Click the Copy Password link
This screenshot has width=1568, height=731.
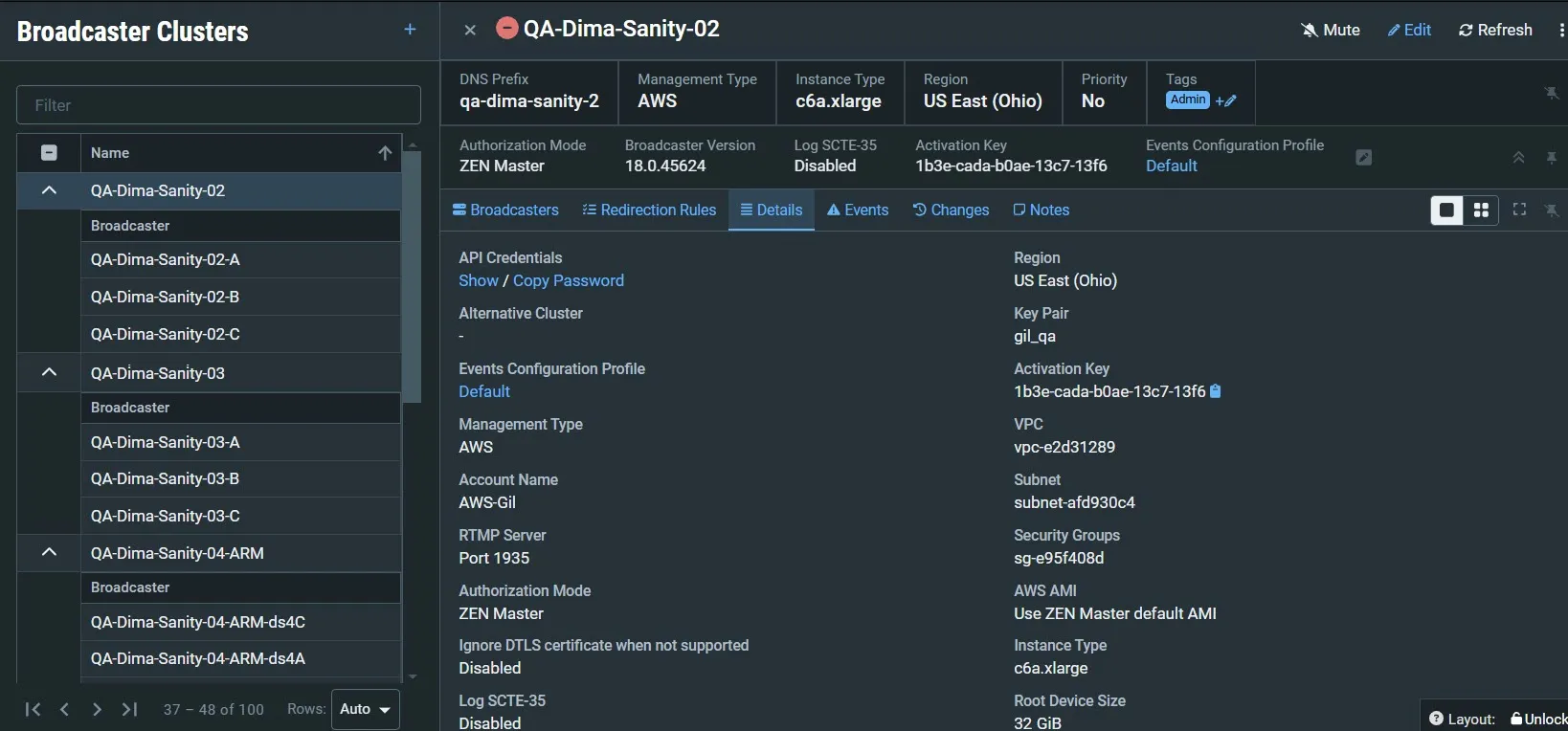coord(569,280)
